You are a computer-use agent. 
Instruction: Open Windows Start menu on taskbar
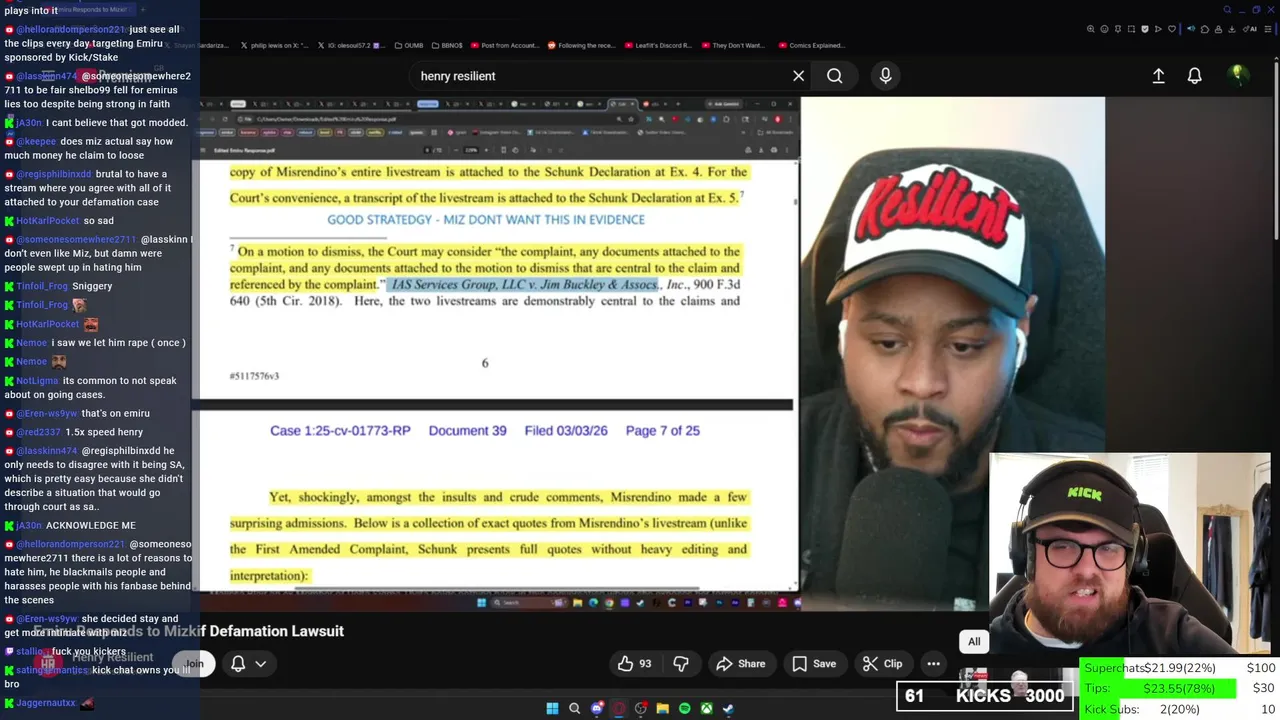[552, 709]
